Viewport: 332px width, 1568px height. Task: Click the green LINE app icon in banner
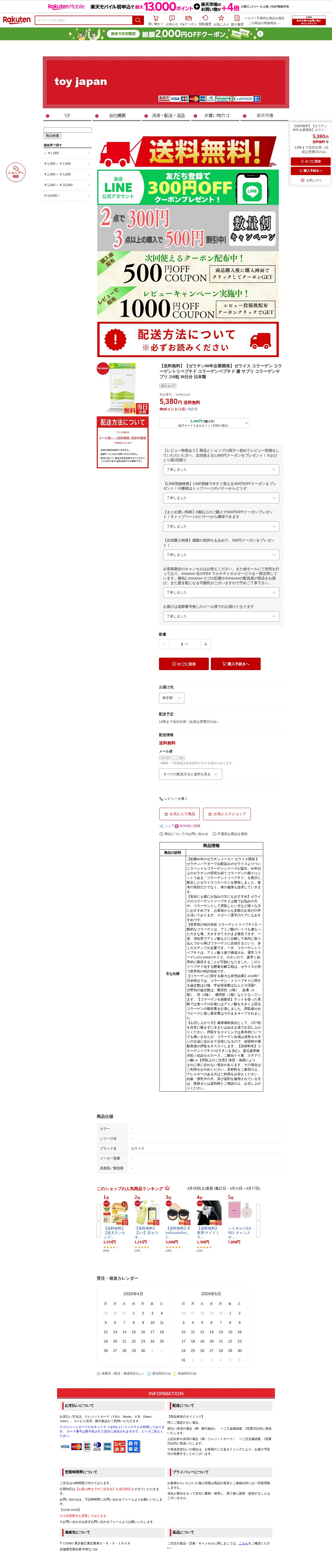point(252,191)
